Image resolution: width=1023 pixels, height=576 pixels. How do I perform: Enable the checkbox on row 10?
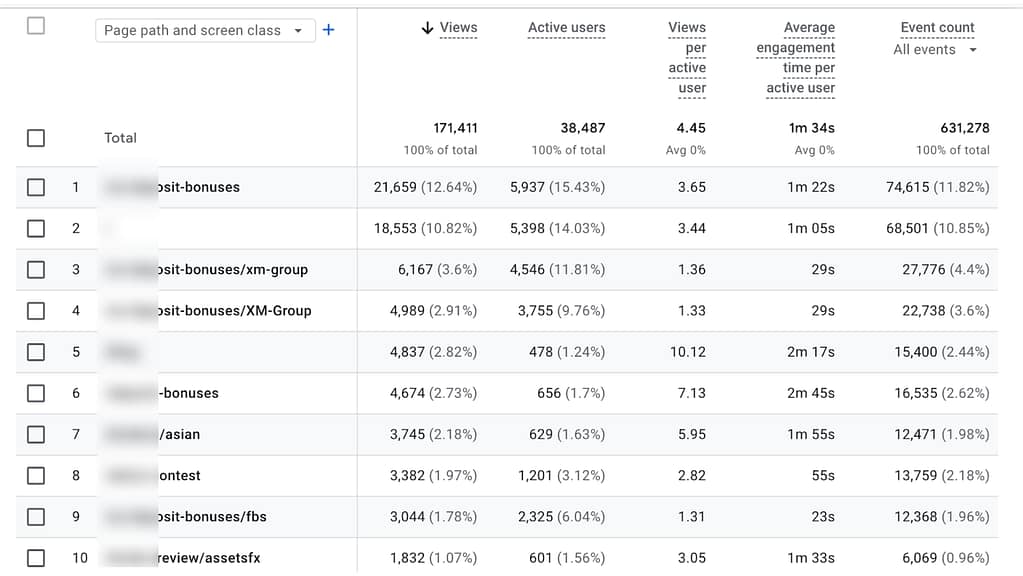point(36,557)
